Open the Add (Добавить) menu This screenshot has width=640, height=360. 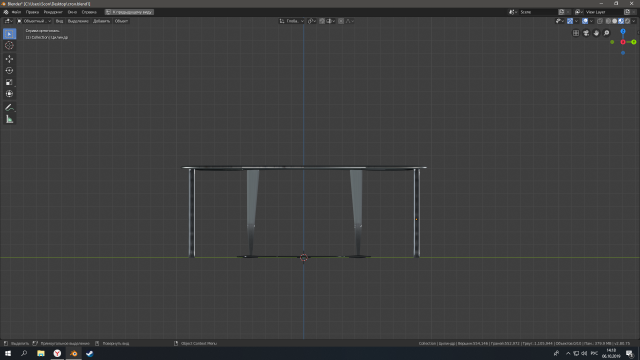(x=101, y=21)
